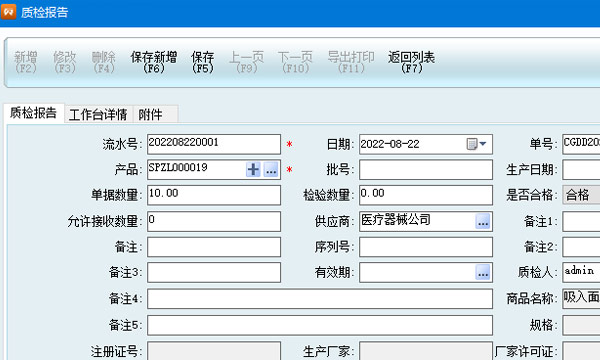
Task: Click the 序列号 input field
Action: tap(426, 247)
